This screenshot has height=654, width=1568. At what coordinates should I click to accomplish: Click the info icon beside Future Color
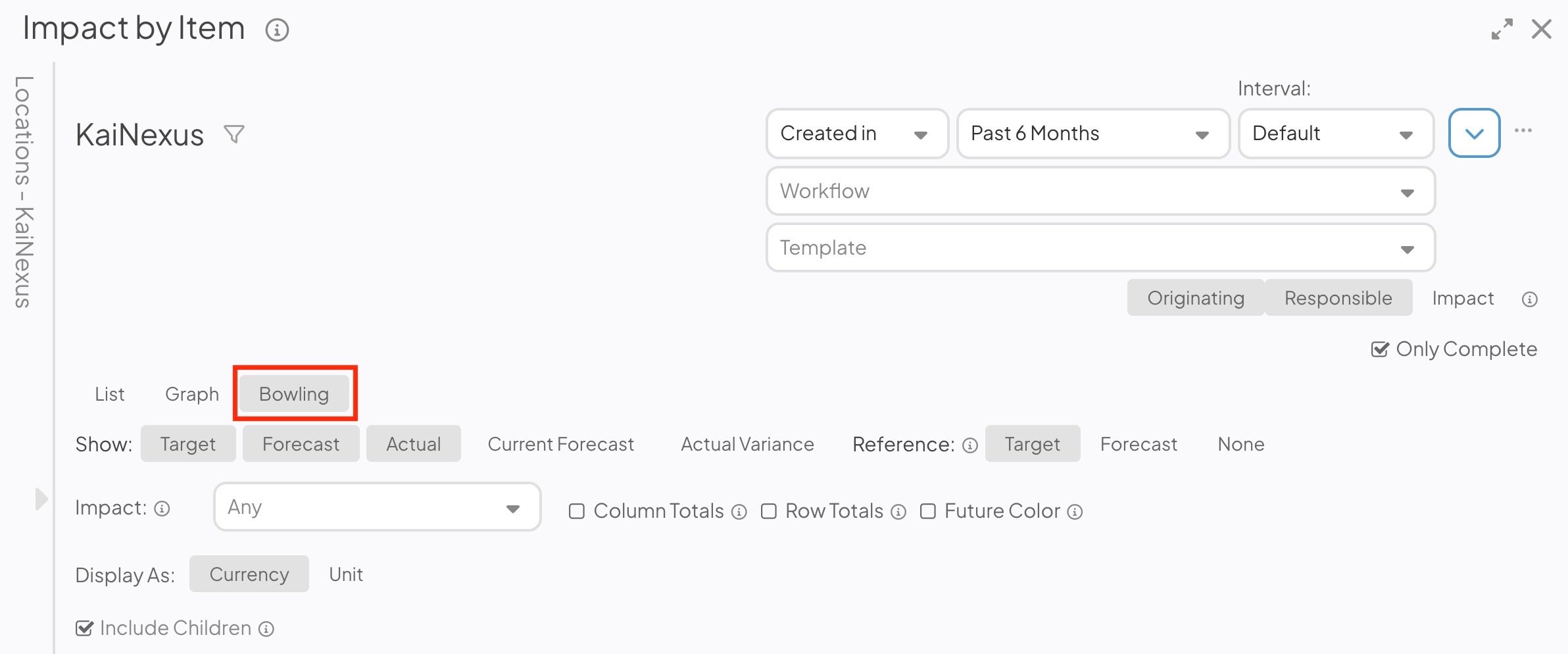click(1075, 512)
